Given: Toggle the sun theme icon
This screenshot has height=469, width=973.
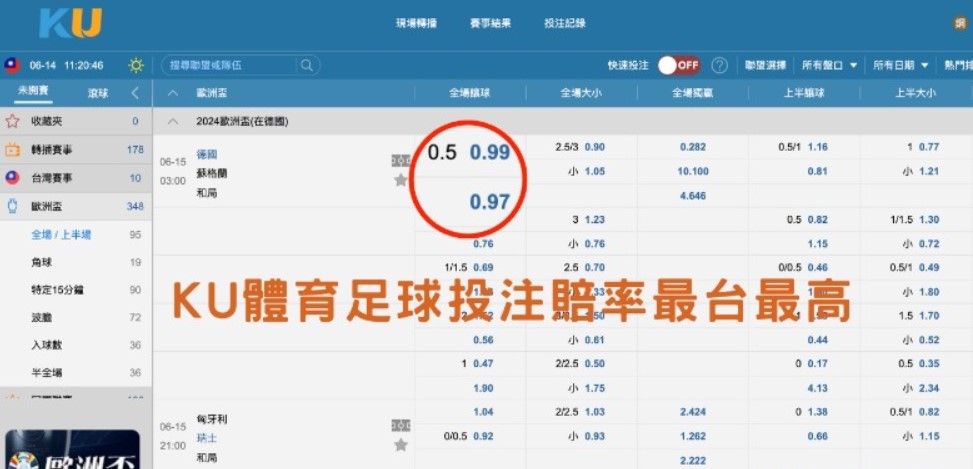Looking at the screenshot, I should [x=136, y=65].
